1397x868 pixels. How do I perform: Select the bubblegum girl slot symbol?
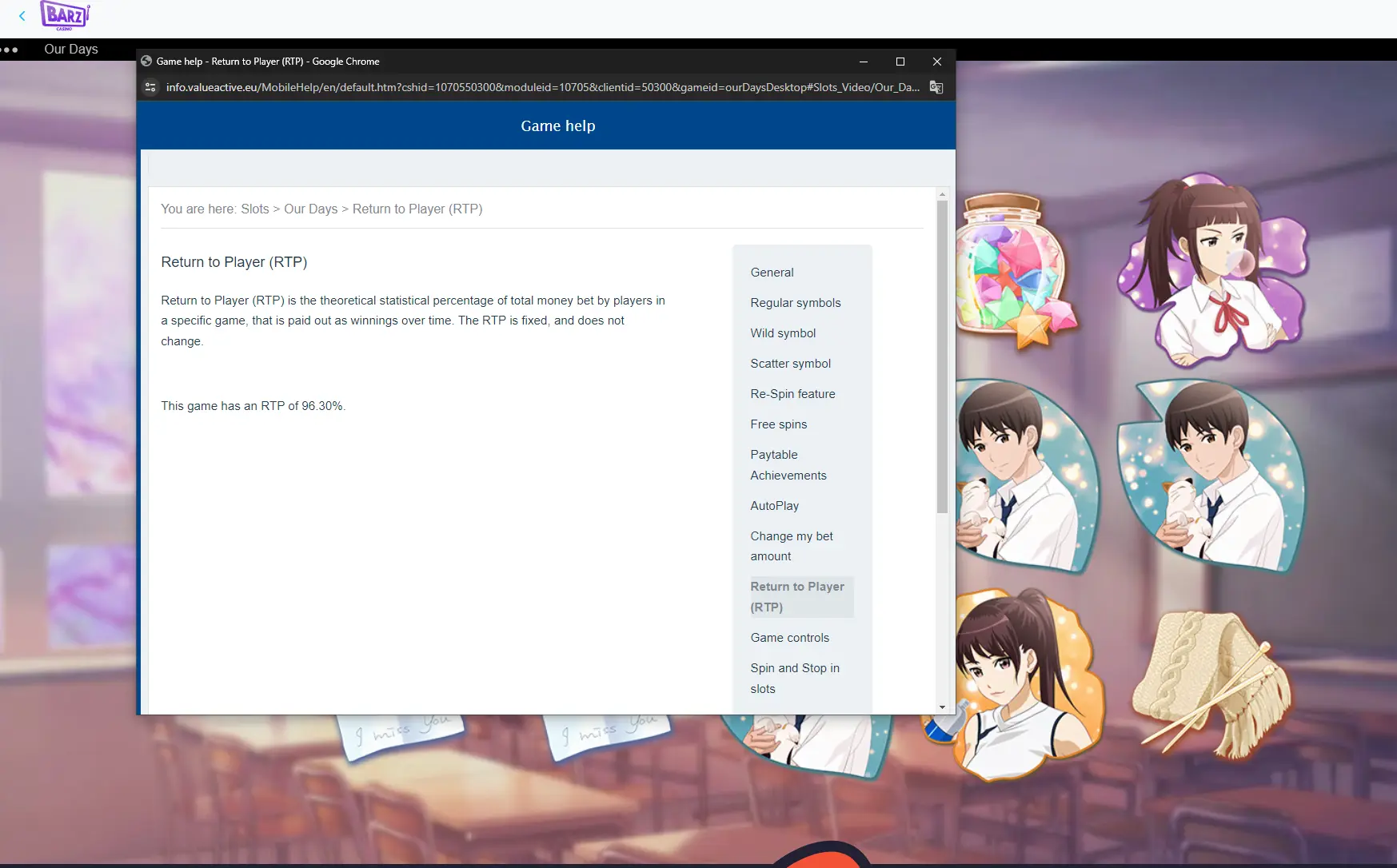[1213, 269]
